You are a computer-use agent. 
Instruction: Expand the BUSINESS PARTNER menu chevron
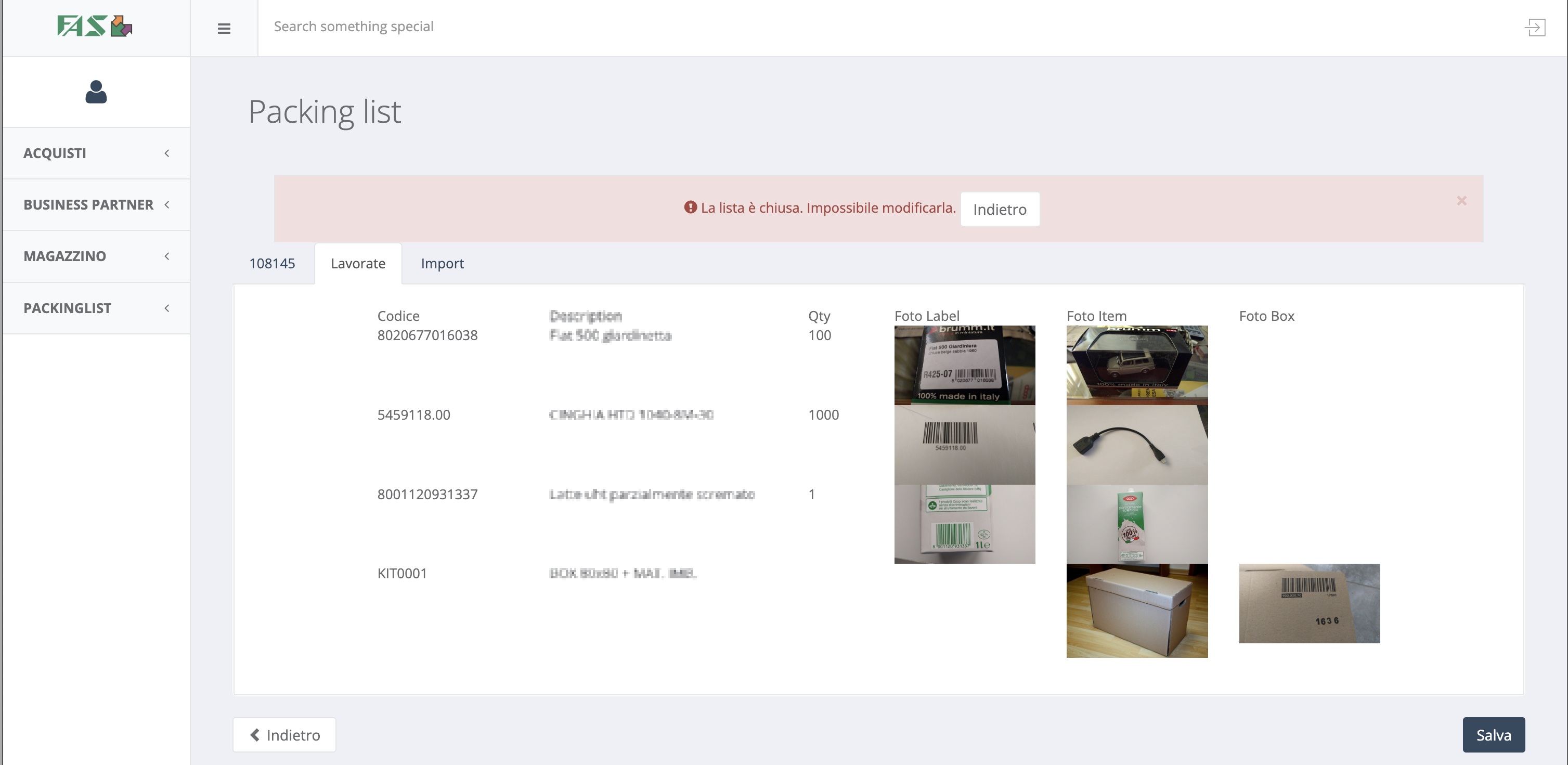pyautogui.click(x=167, y=205)
